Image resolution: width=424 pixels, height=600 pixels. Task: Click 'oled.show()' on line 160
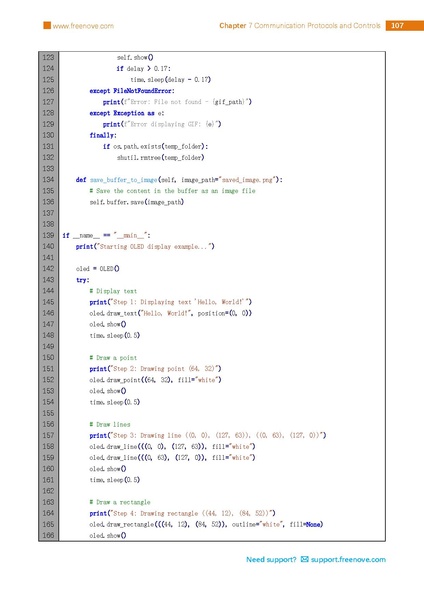(108, 468)
